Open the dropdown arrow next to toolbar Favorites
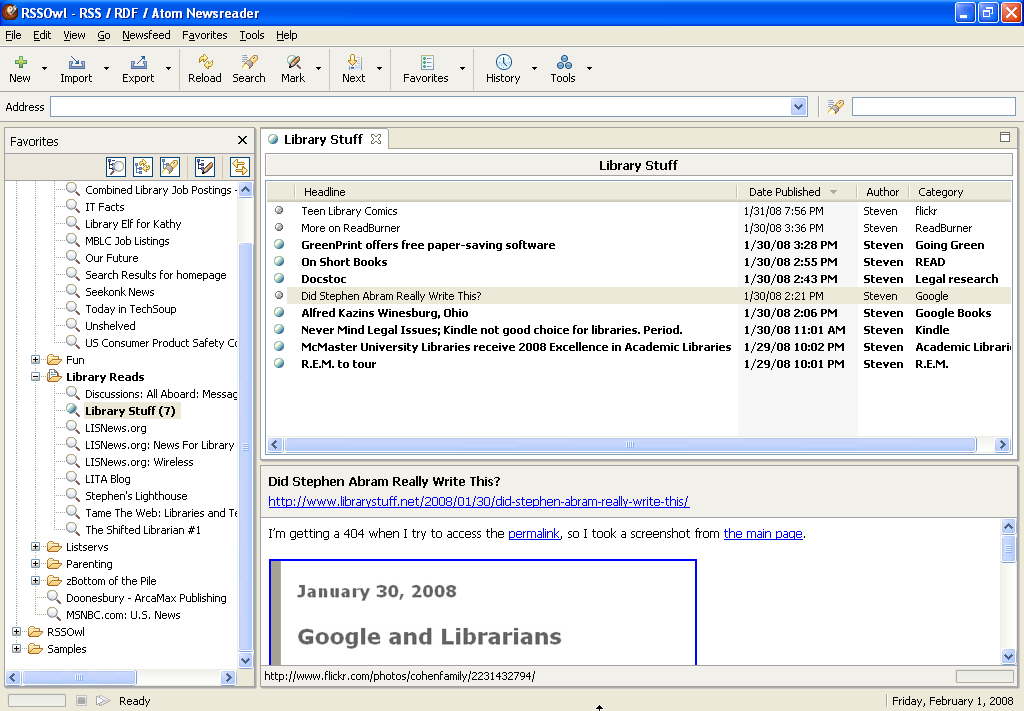 point(462,69)
